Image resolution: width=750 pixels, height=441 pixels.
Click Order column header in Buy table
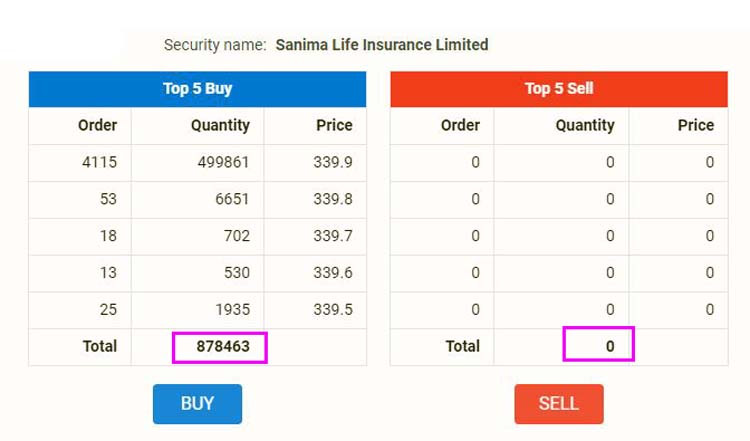coord(97,126)
